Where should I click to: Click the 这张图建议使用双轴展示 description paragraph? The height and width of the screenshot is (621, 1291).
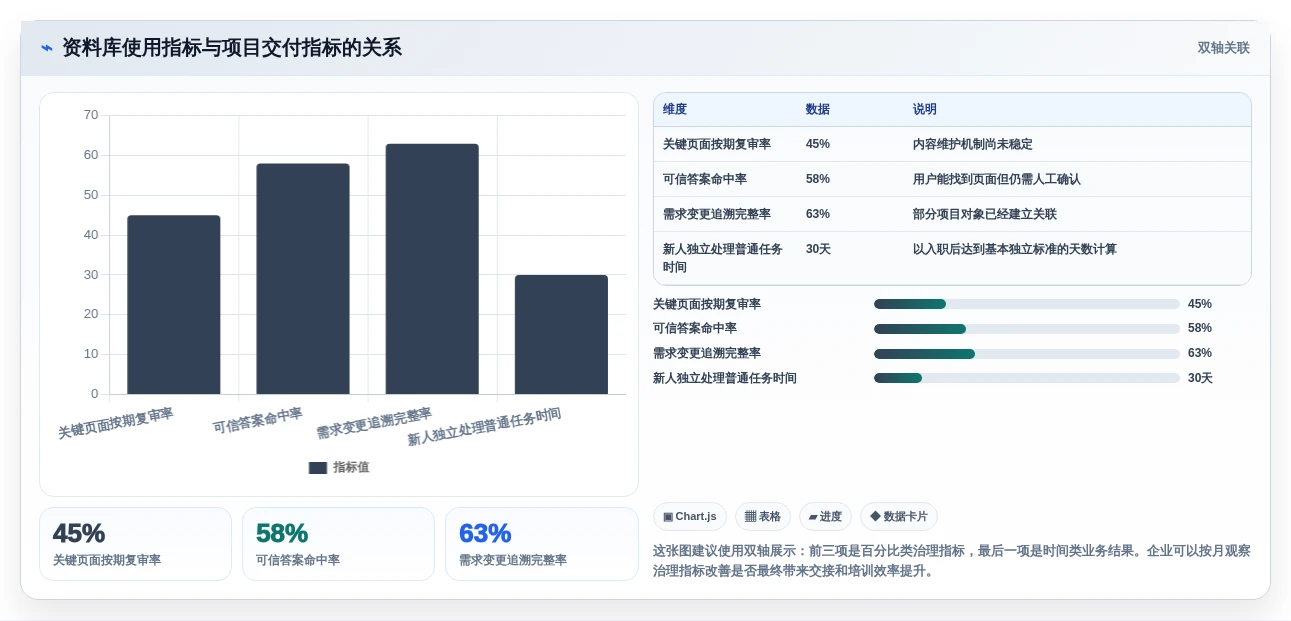pos(952,561)
